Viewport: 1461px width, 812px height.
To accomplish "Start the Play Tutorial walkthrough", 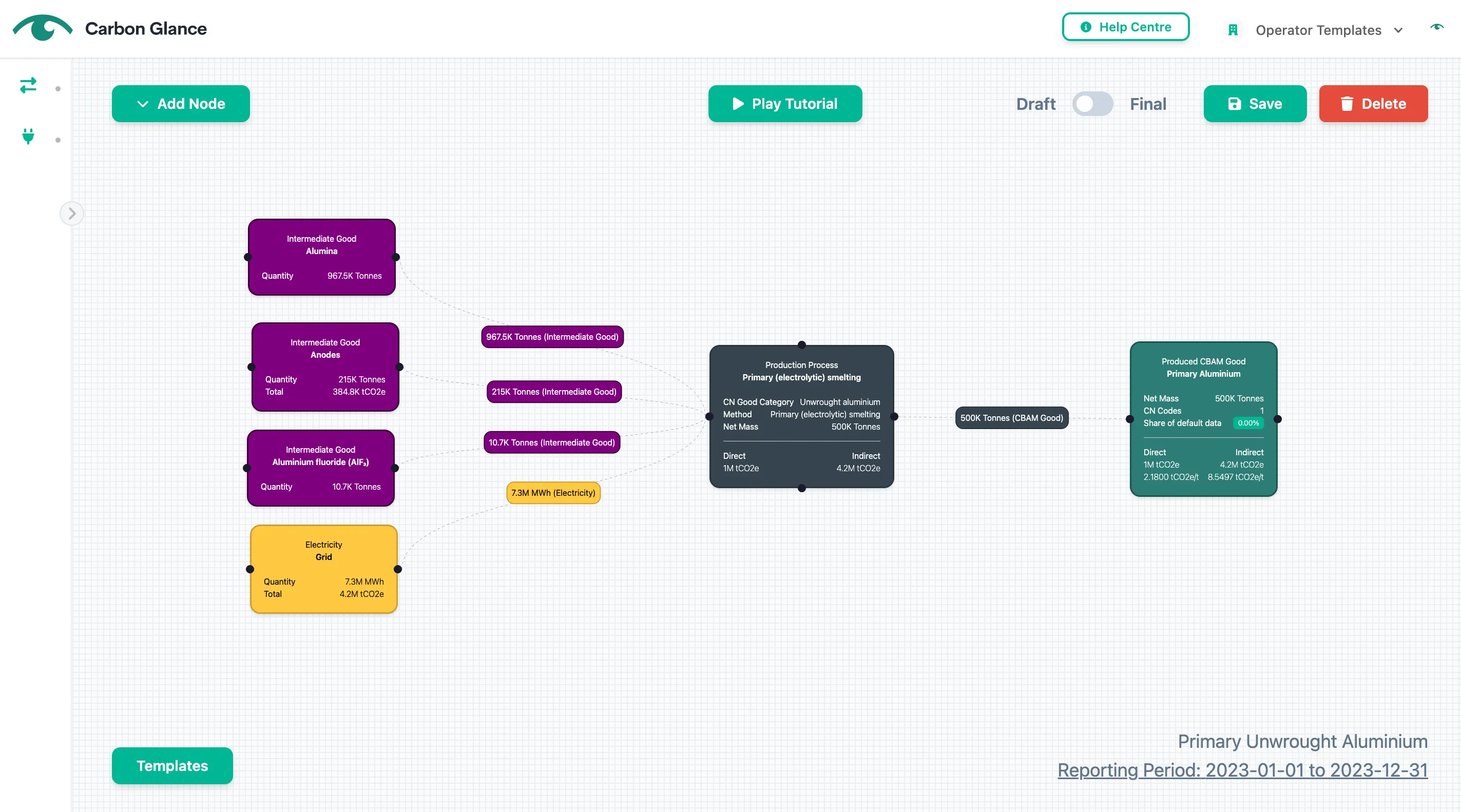I will [785, 104].
